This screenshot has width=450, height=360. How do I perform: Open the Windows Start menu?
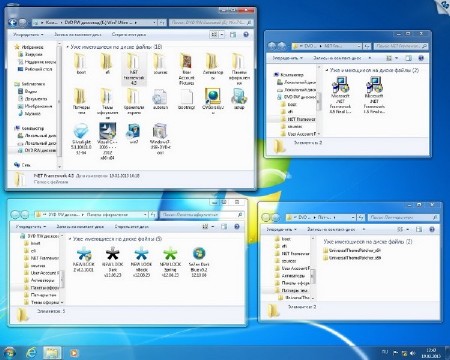9,352
